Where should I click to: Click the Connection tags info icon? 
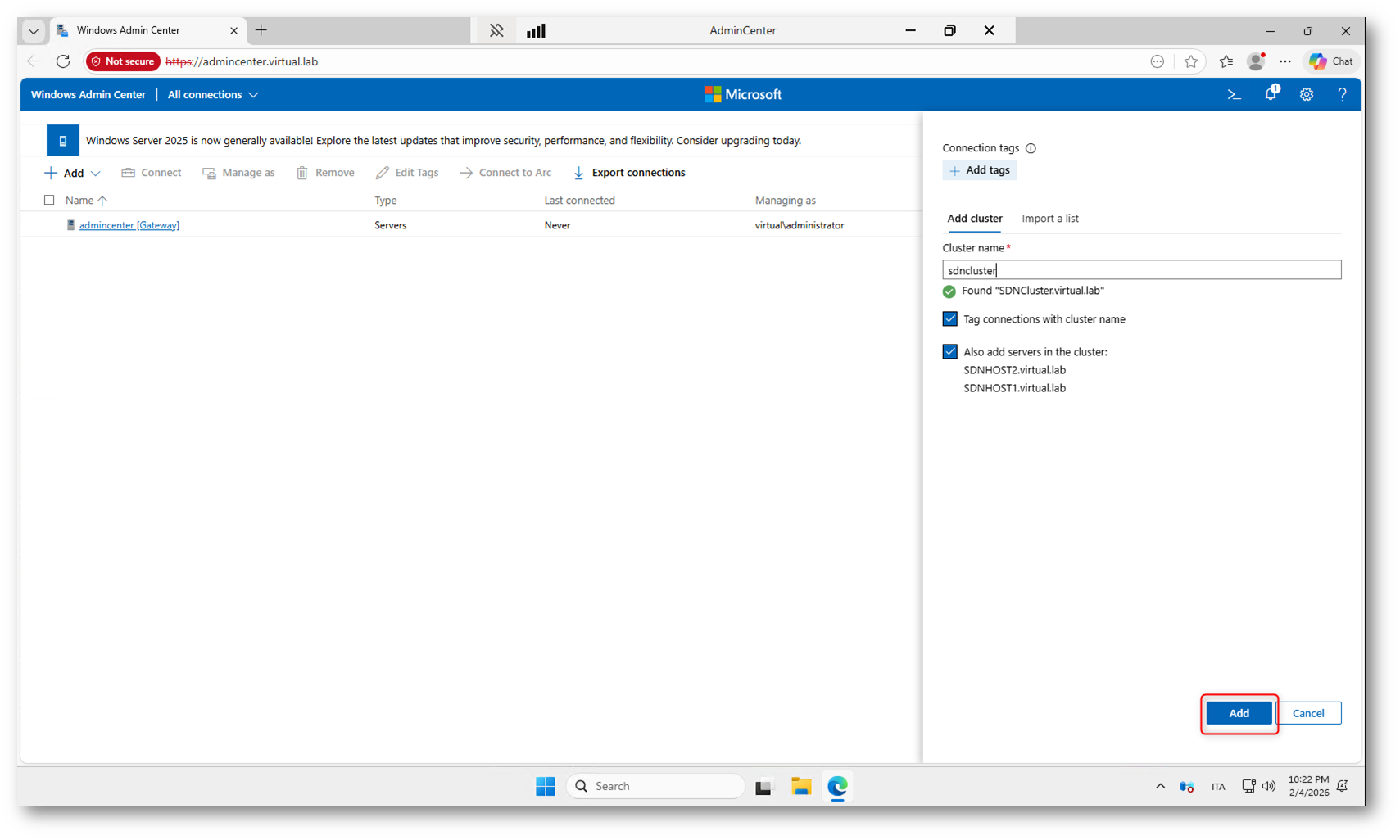coord(1031,148)
